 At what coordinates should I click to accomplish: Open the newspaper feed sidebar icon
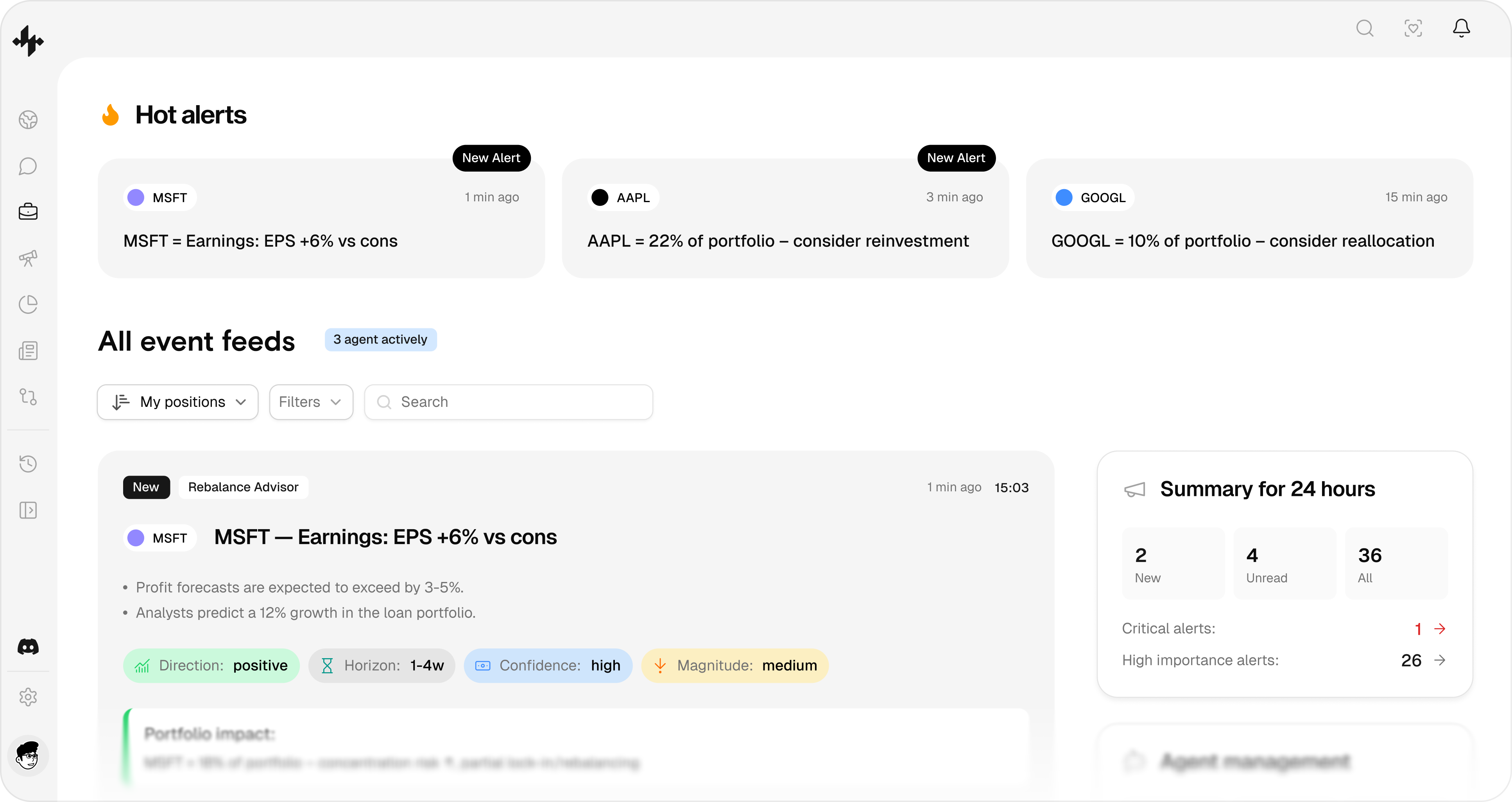pos(28,351)
